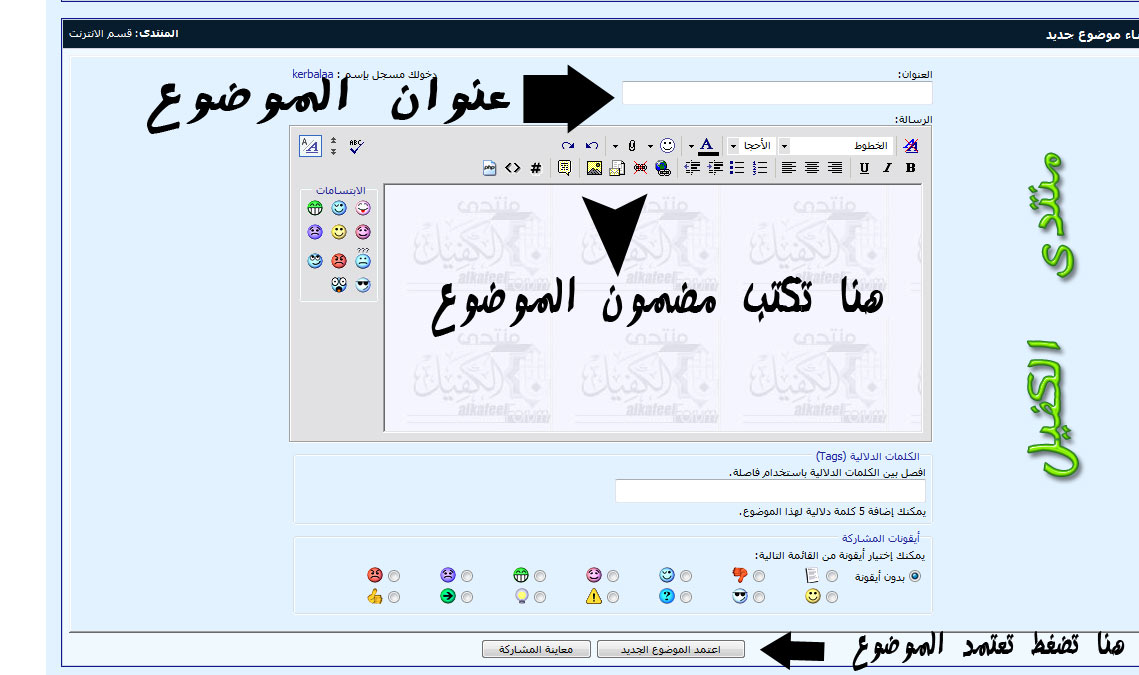Choose the thumbs-down post icon radio

(x=759, y=576)
